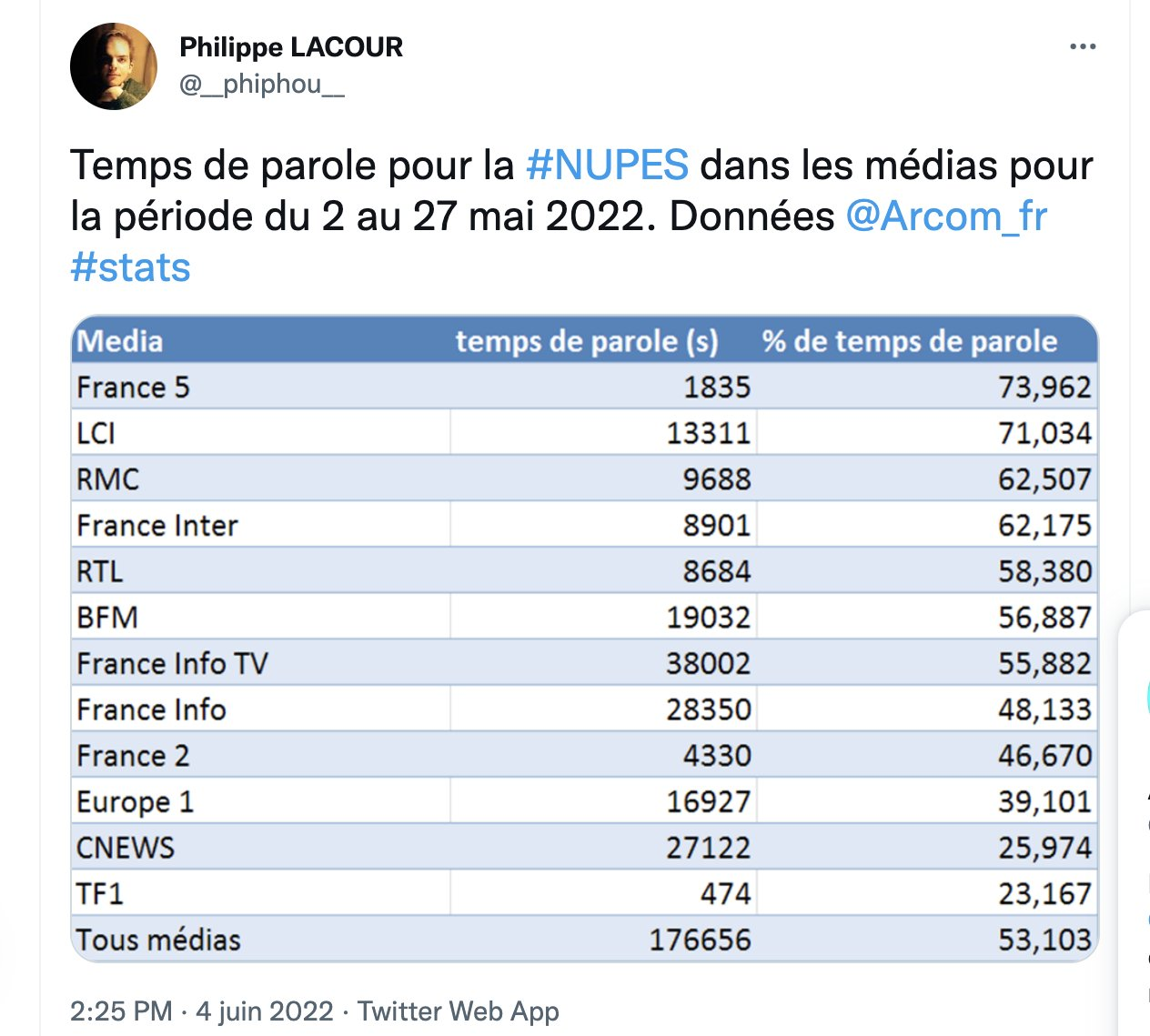Open the #stats hashtag link
1150x1036 pixels.
click(x=130, y=267)
